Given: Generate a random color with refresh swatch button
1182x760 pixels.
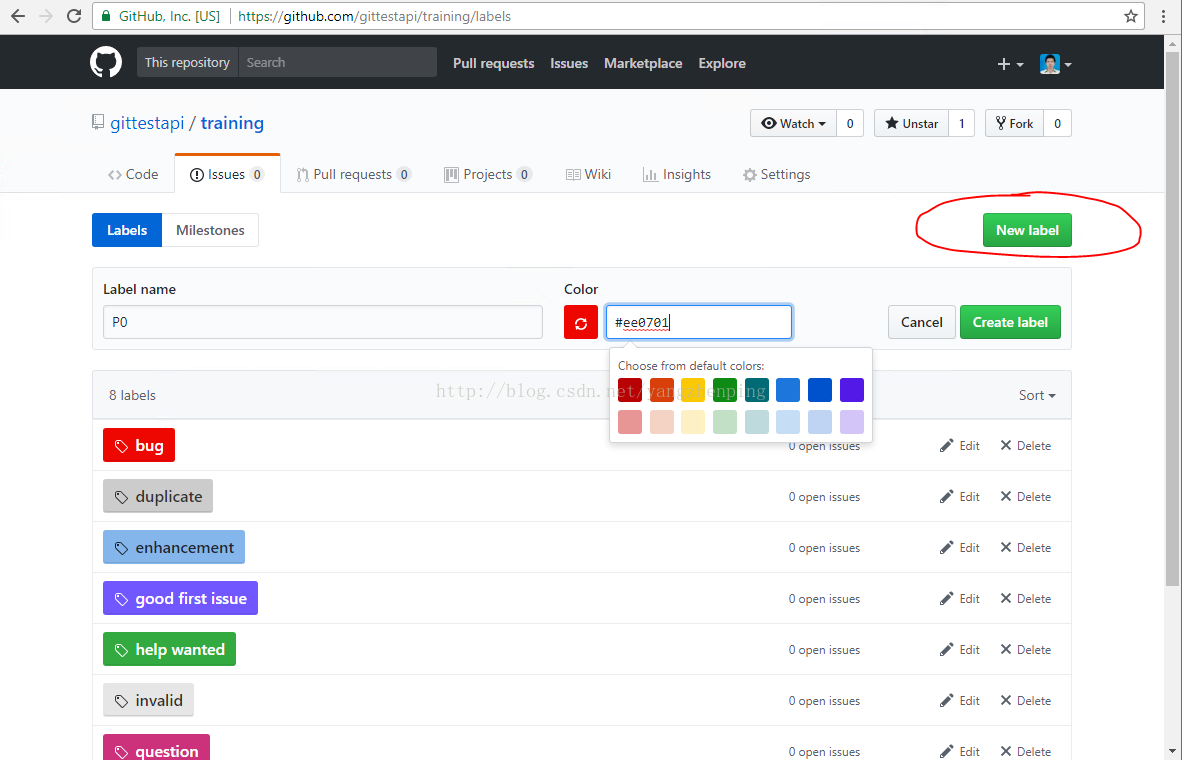Looking at the screenshot, I should click(x=580, y=322).
